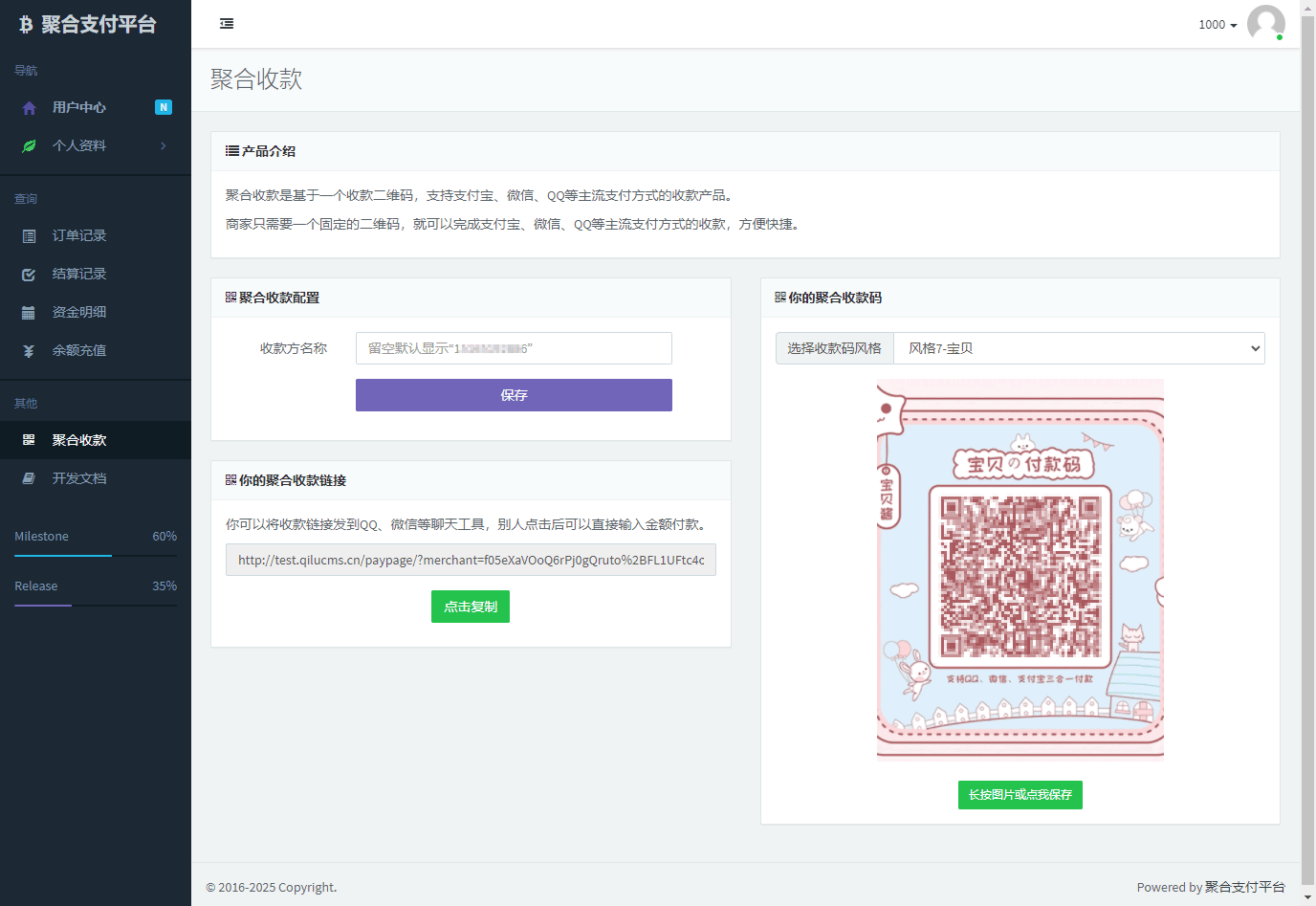The height and width of the screenshot is (906, 1316).
Task: Click the Milestone progress bar
Action: [x=96, y=555]
